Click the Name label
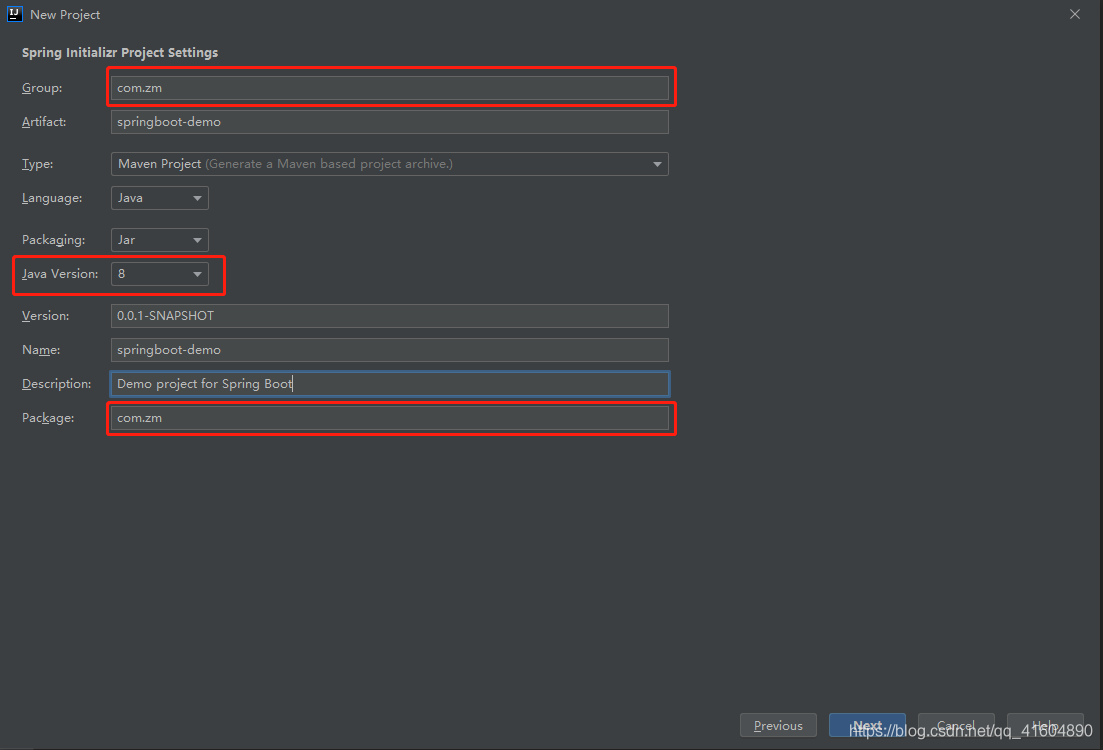1103x750 pixels. [41, 350]
